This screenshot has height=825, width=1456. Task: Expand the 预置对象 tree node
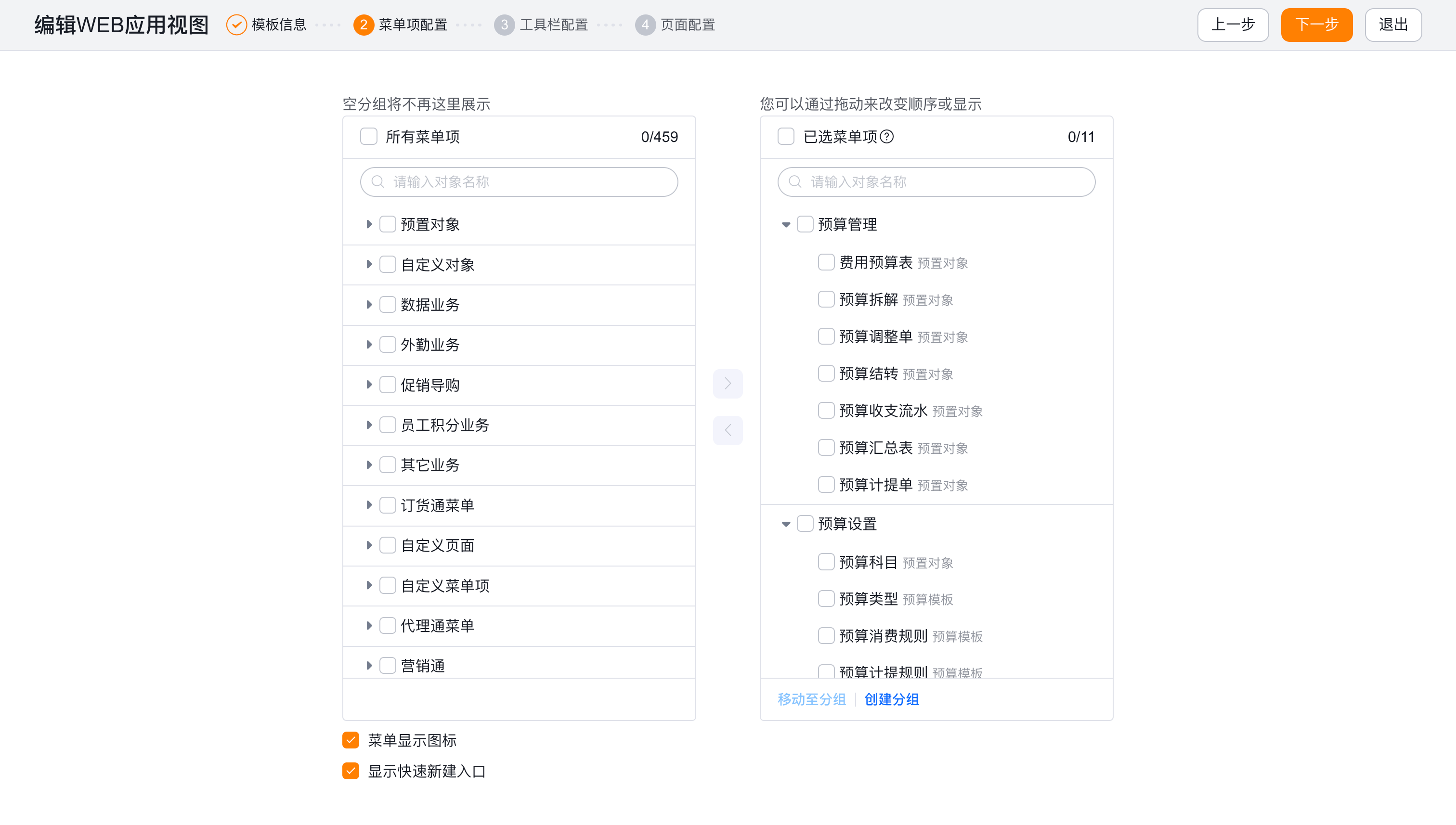(368, 224)
